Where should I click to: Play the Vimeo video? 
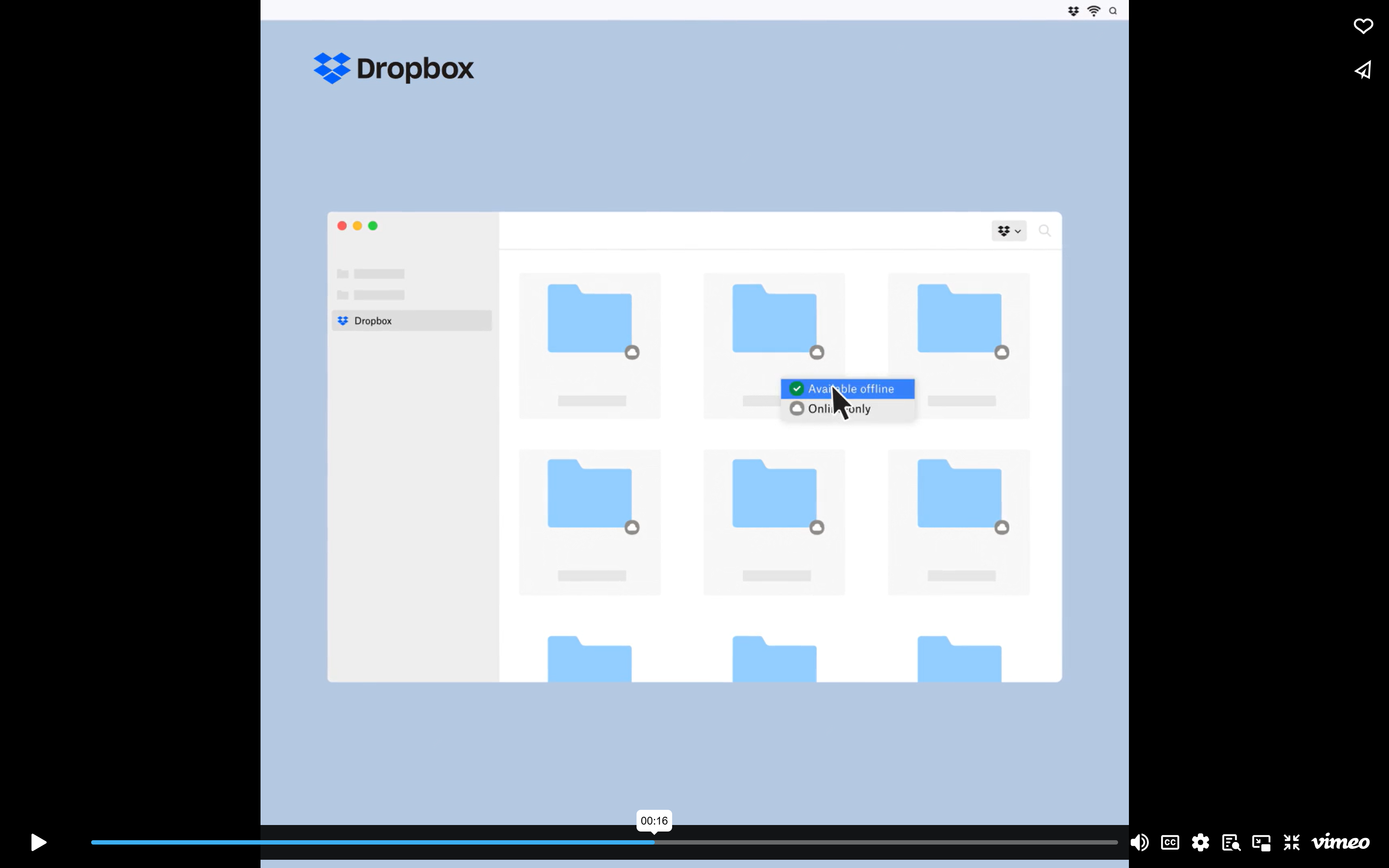(39, 842)
